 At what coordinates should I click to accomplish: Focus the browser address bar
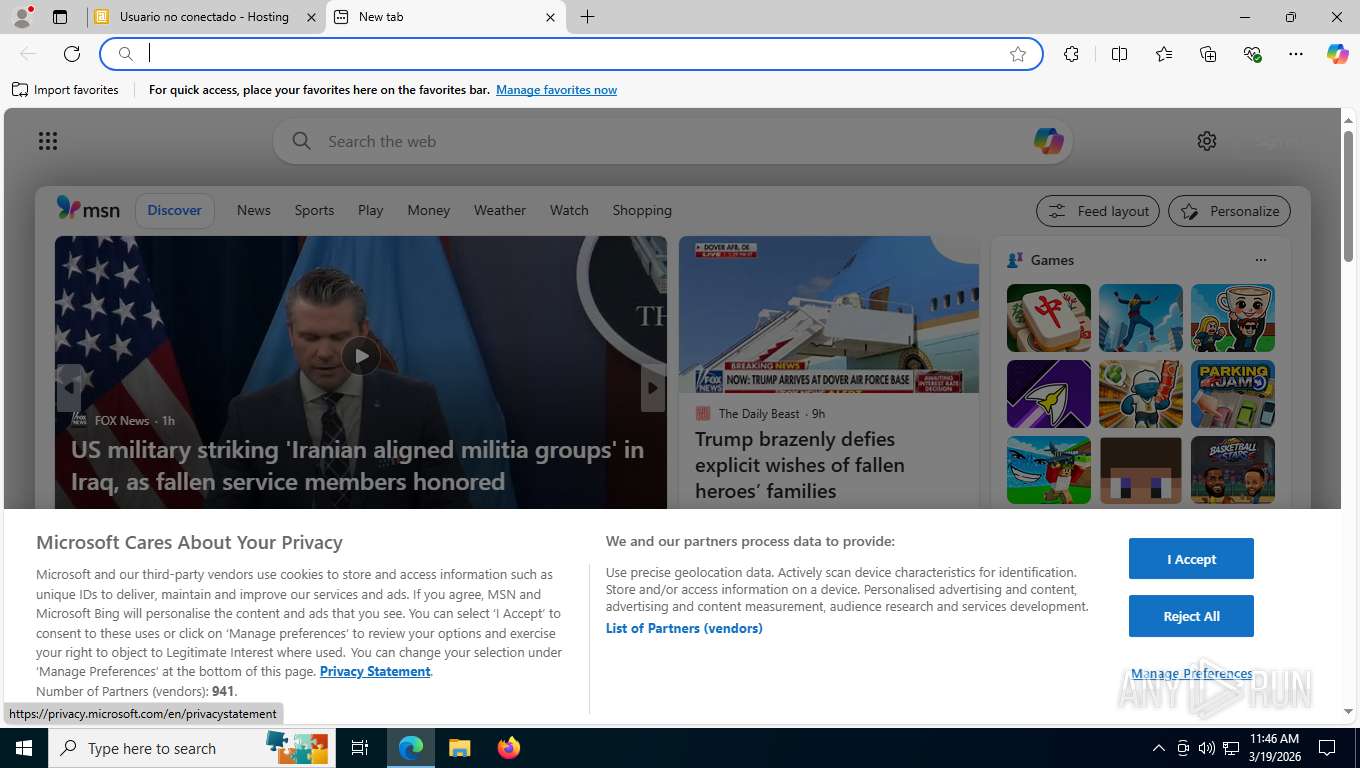(x=570, y=54)
